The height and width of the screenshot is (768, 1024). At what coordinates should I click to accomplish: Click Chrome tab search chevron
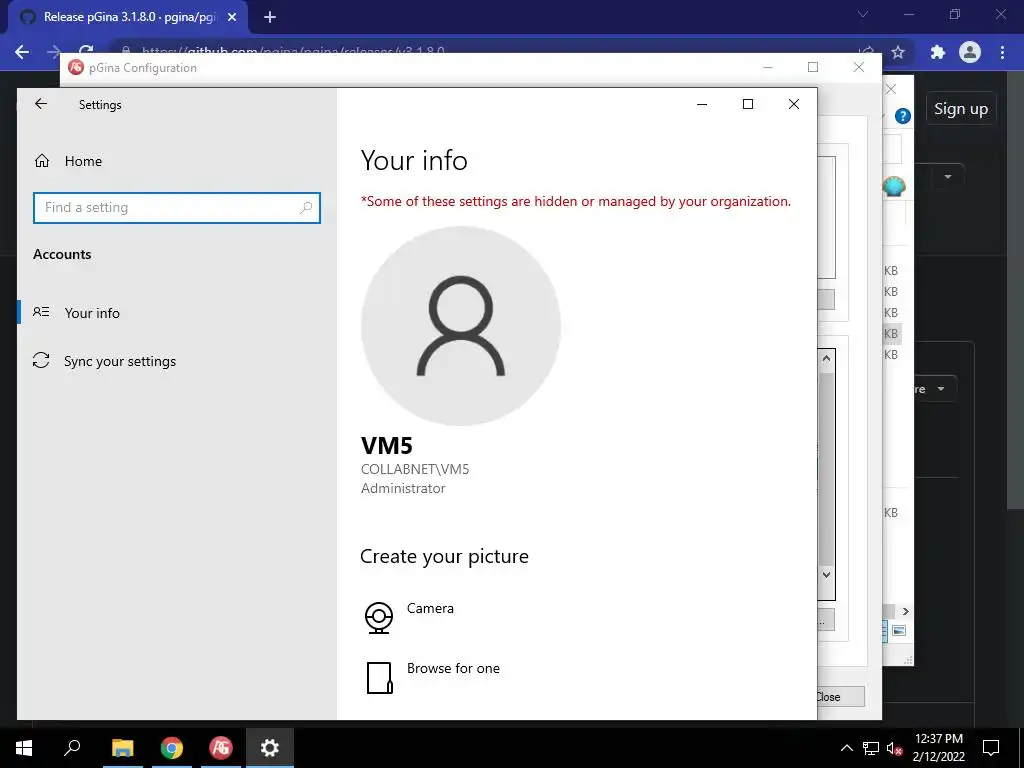click(863, 14)
